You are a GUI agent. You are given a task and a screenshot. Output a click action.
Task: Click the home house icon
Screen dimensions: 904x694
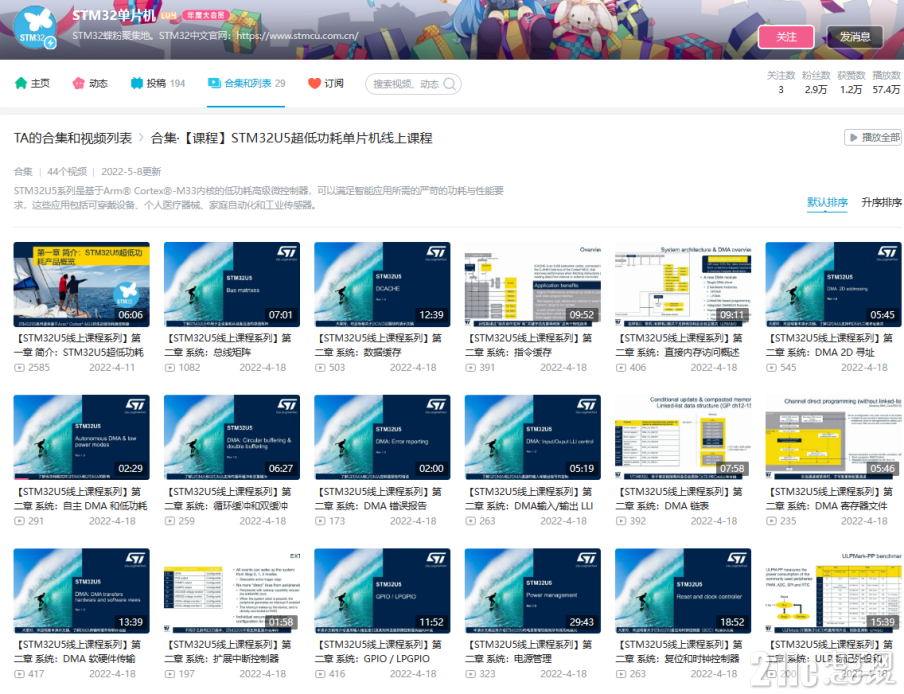pyautogui.click(x=21, y=84)
